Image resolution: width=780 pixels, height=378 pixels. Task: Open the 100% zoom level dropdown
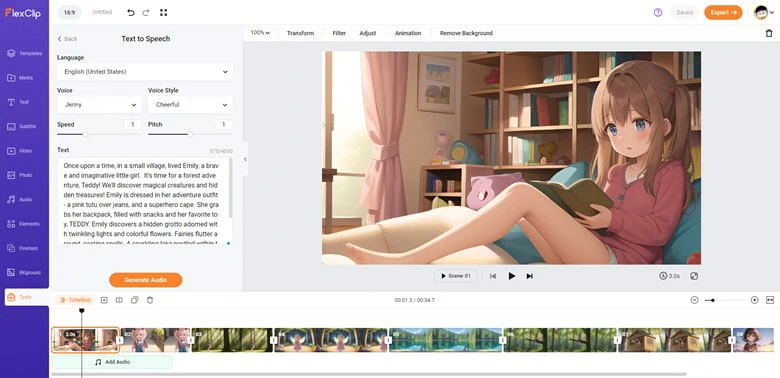click(260, 33)
